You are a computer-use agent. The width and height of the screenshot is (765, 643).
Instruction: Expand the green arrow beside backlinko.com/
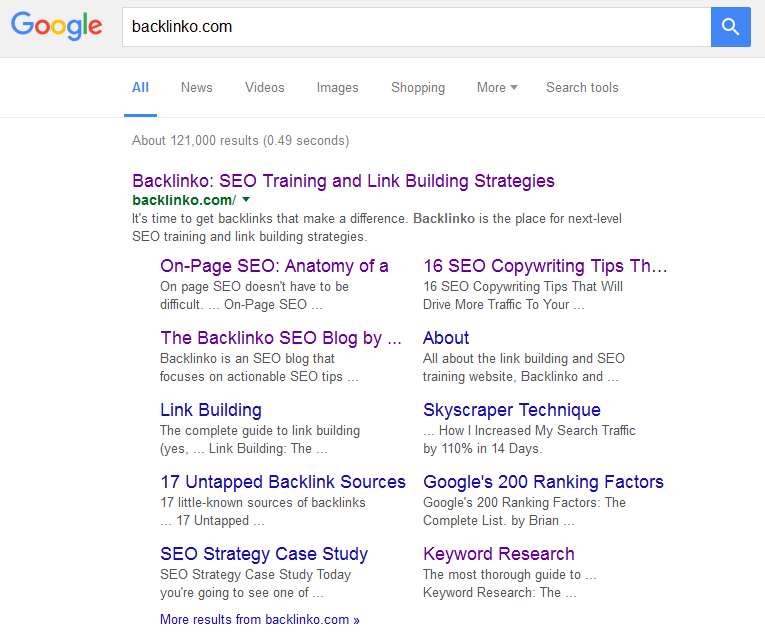coord(246,200)
